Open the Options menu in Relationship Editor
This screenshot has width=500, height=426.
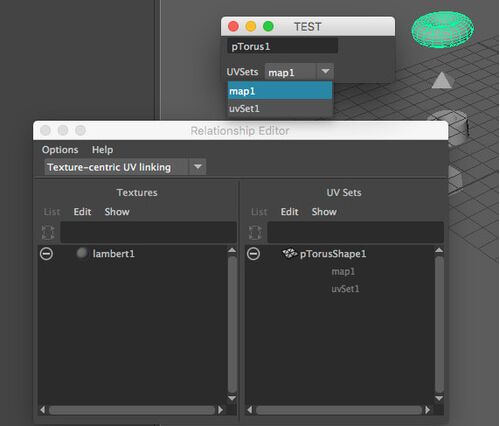tap(60, 150)
